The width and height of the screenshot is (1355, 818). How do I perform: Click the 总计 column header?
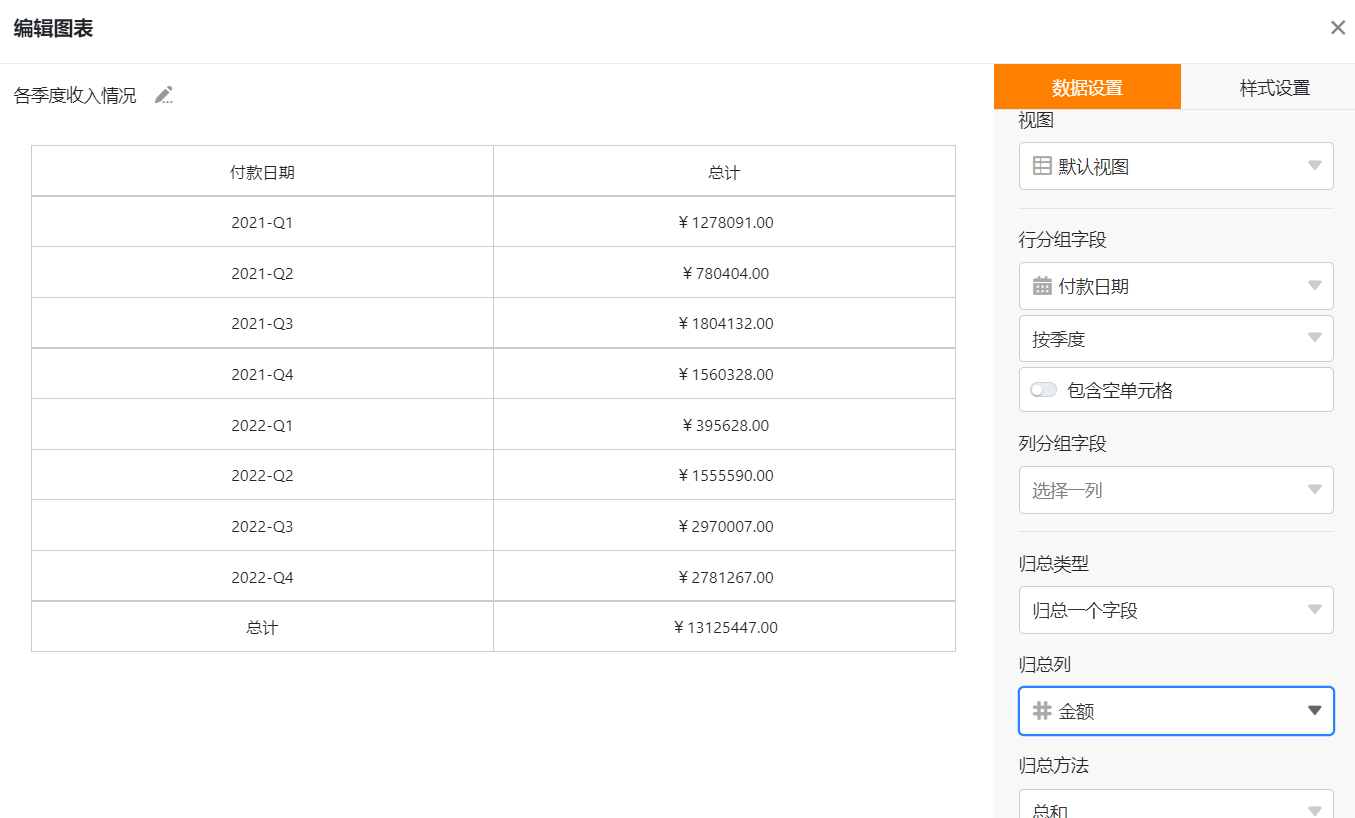724,172
